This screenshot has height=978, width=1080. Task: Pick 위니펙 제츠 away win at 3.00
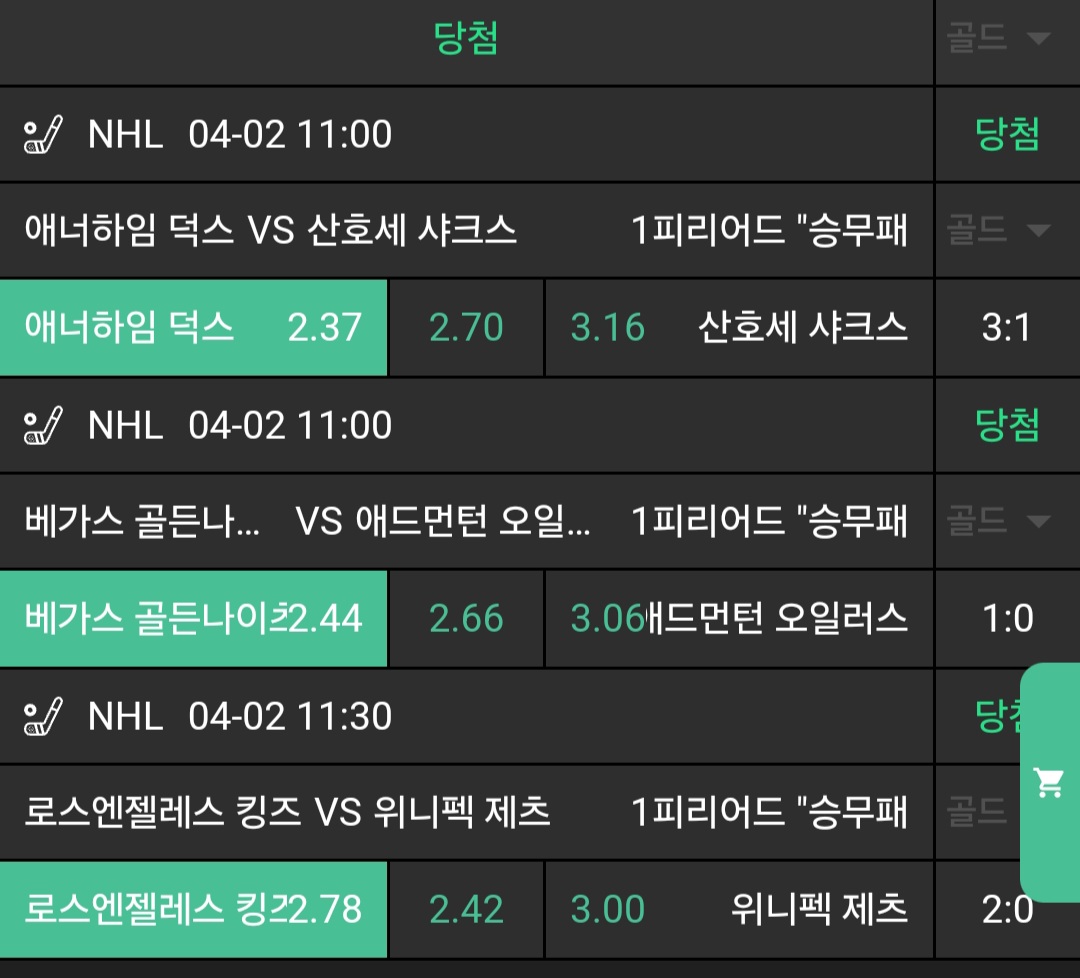[x=739, y=910]
